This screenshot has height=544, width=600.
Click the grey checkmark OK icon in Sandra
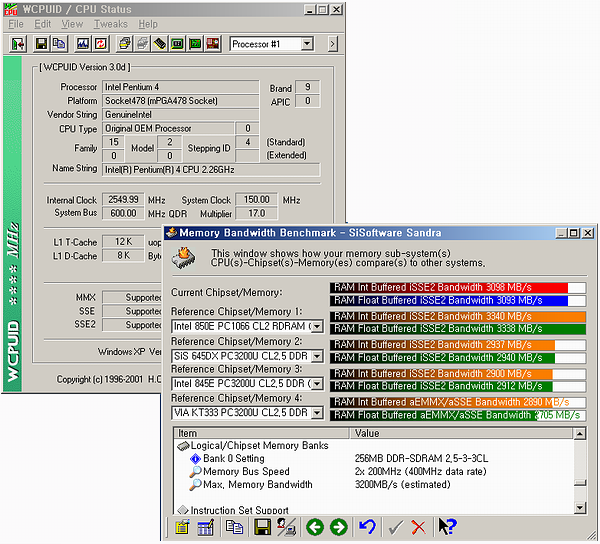coord(396,528)
